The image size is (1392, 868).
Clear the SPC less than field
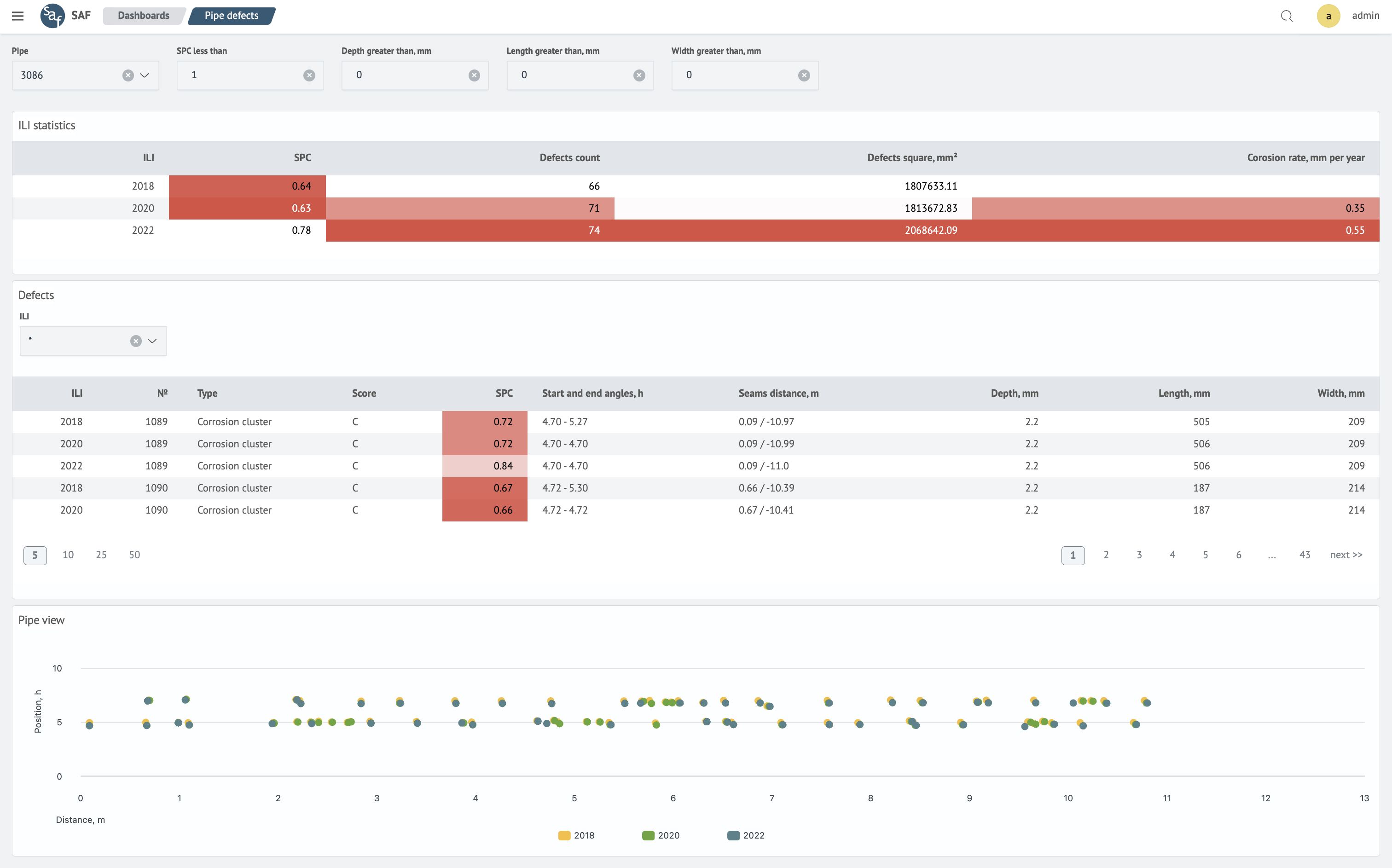point(309,75)
